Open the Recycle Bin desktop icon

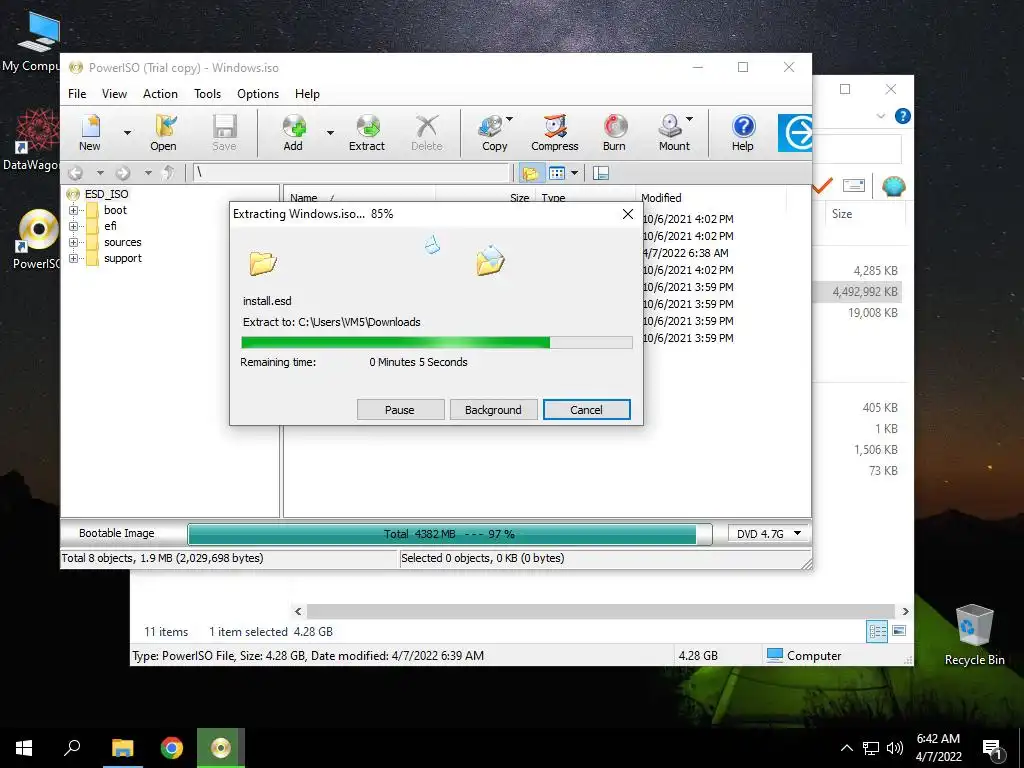coord(974,635)
